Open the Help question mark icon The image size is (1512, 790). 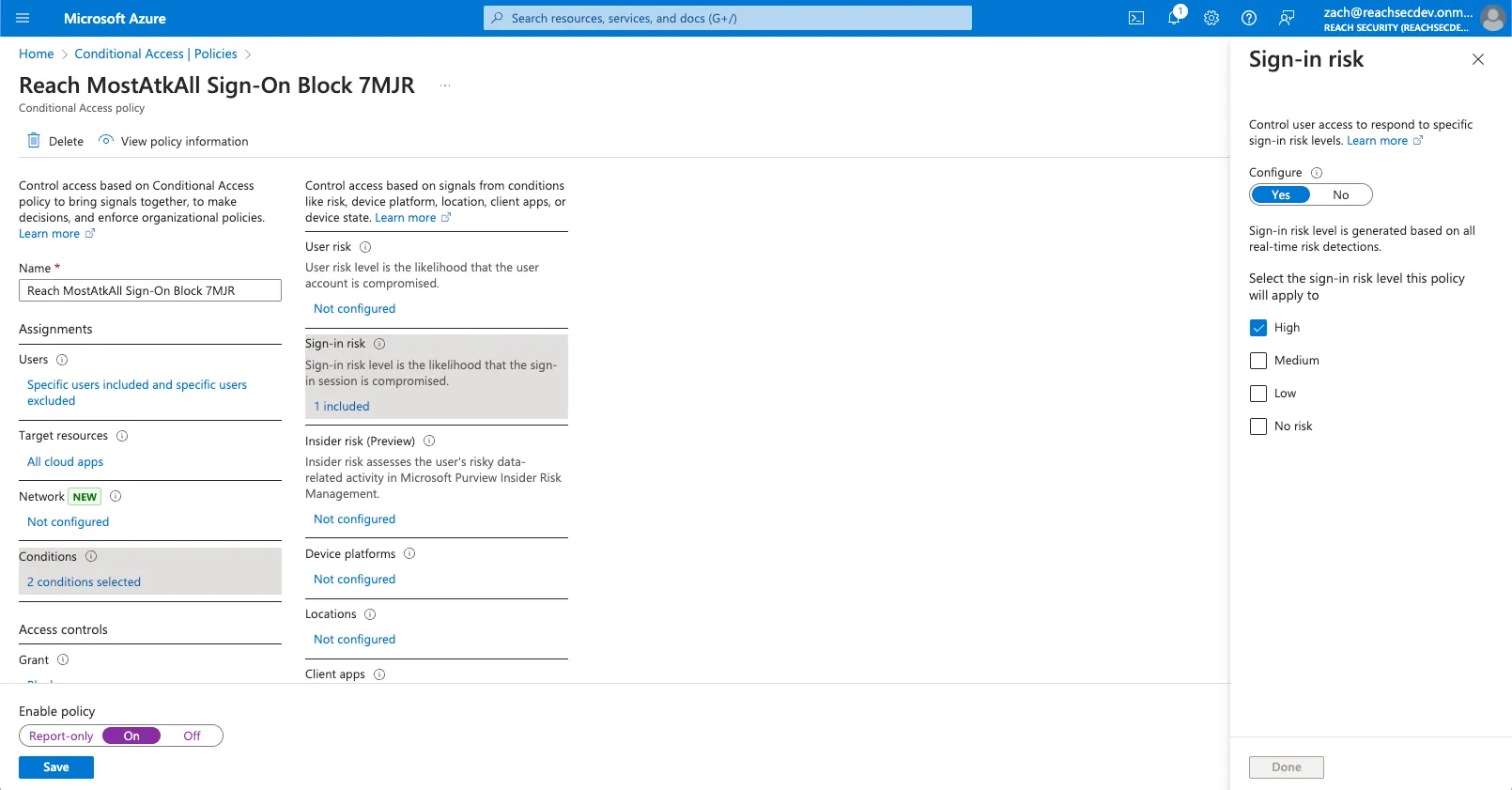tap(1249, 18)
